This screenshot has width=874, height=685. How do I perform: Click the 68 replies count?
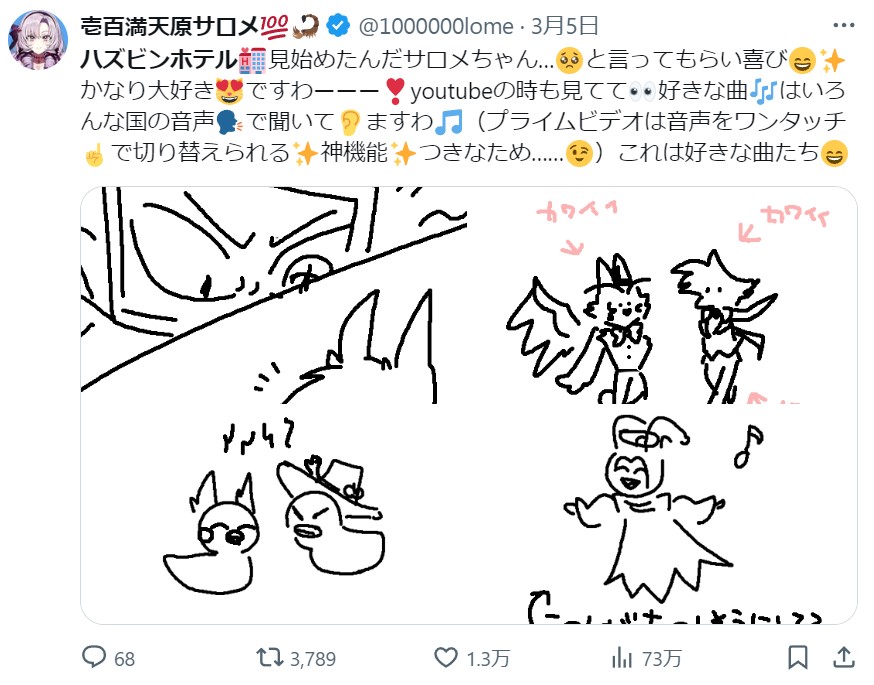124,659
